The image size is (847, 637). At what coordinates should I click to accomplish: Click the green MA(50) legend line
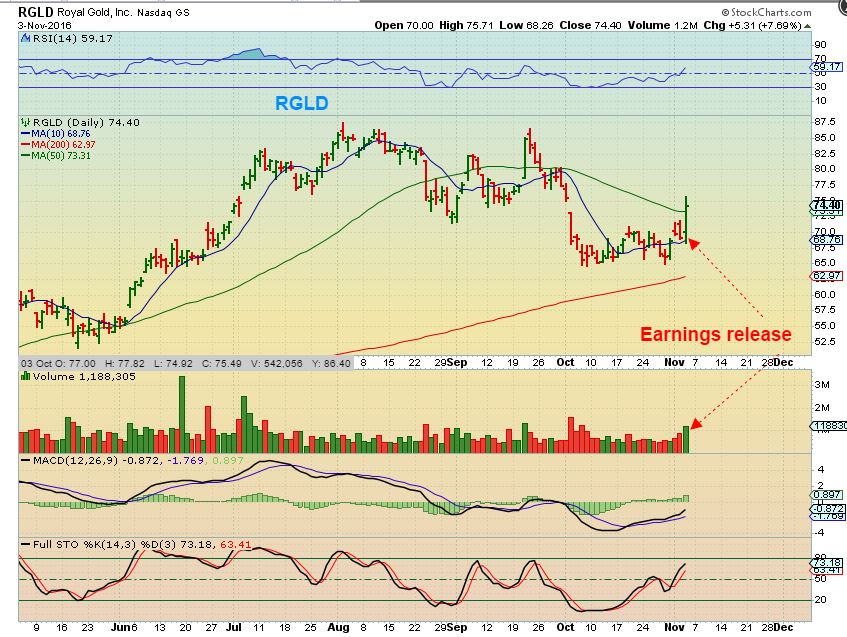25,156
